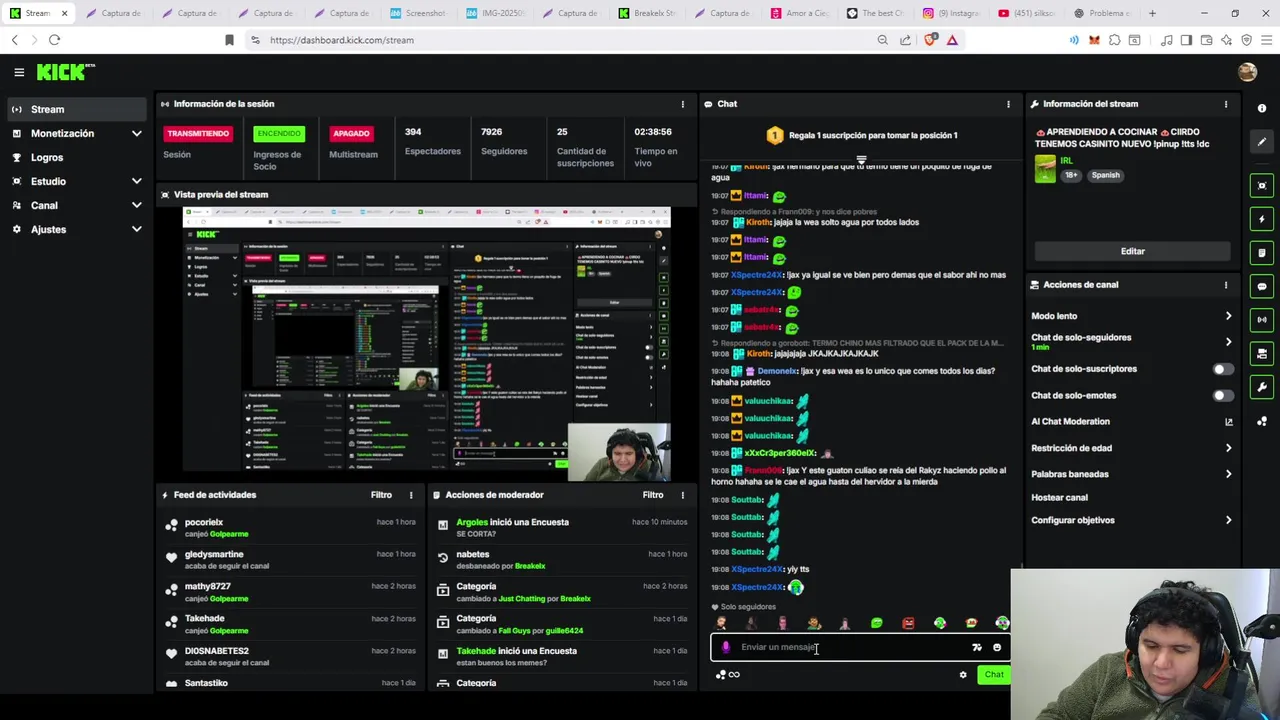Select Logros in the left sidebar
Viewport: 1280px width, 720px height.
coord(76,157)
